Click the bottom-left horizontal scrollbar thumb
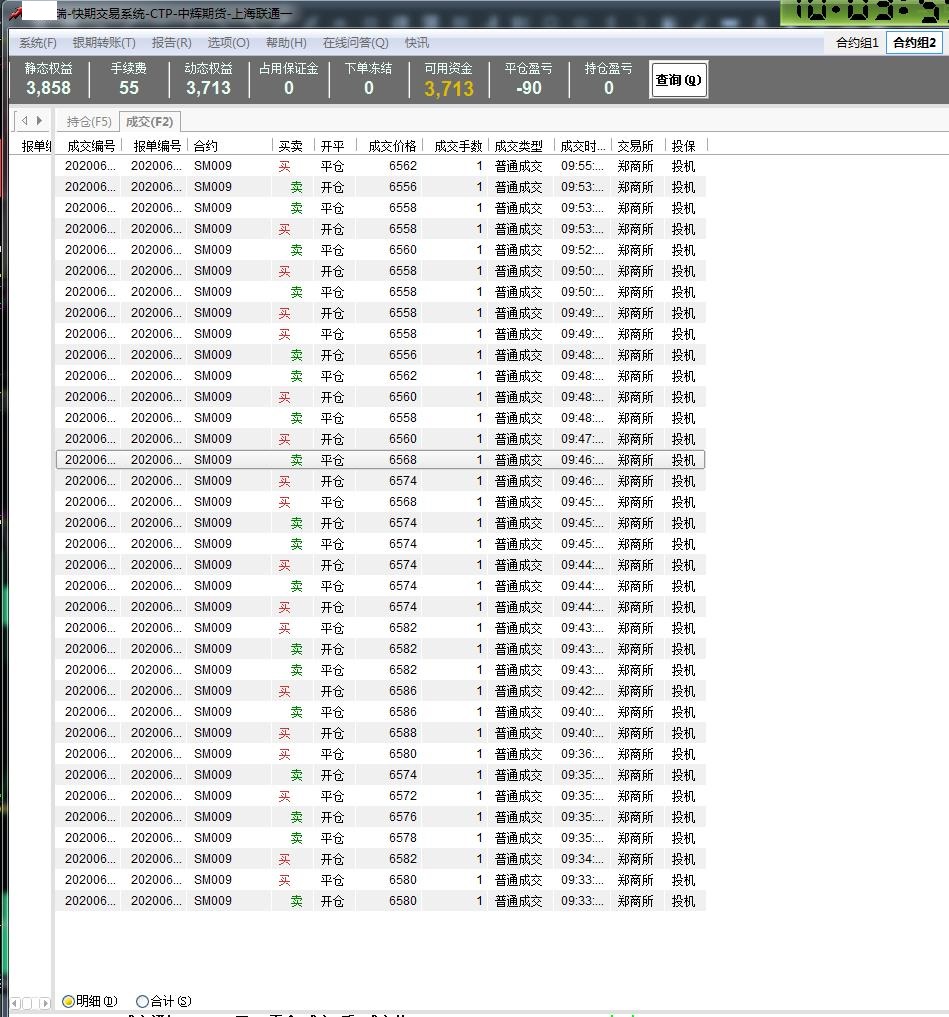The height and width of the screenshot is (1017, 949). click(29, 1003)
